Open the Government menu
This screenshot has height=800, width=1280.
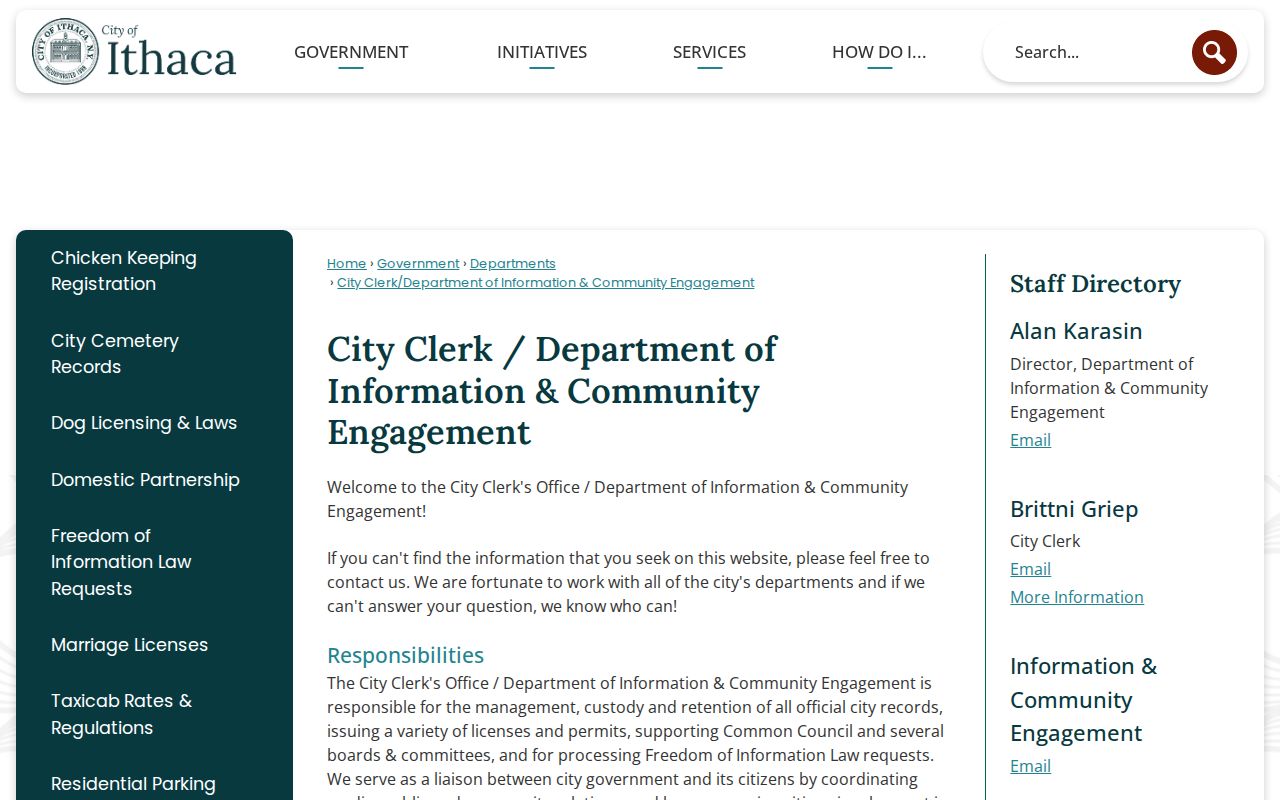tap(351, 52)
